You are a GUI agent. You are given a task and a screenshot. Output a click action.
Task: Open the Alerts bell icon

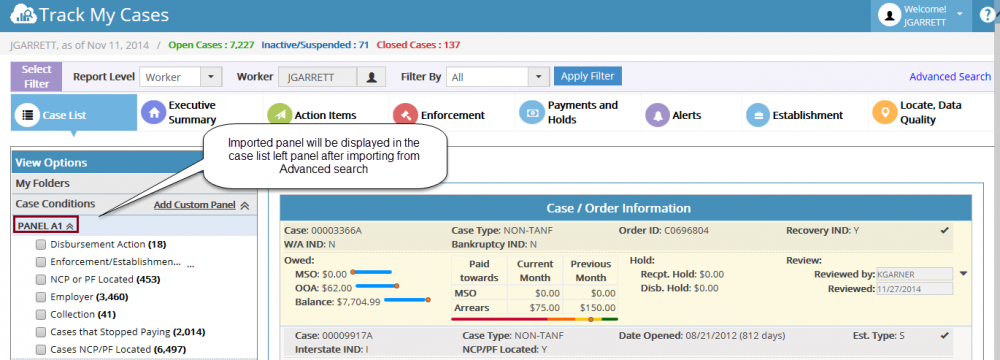point(658,115)
